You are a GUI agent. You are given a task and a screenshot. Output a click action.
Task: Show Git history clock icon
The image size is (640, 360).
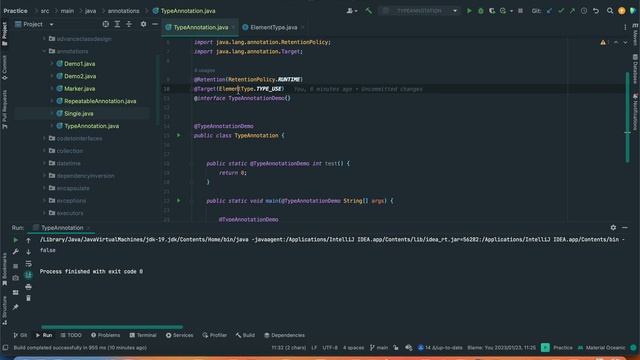[584, 11]
